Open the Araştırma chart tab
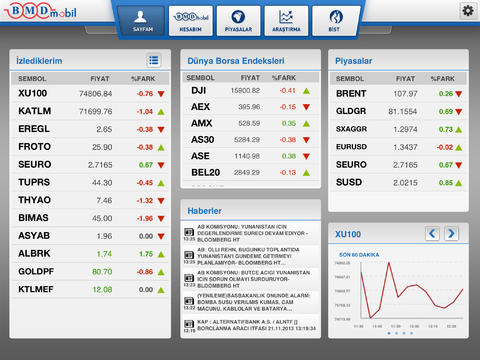 pos(286,20)
